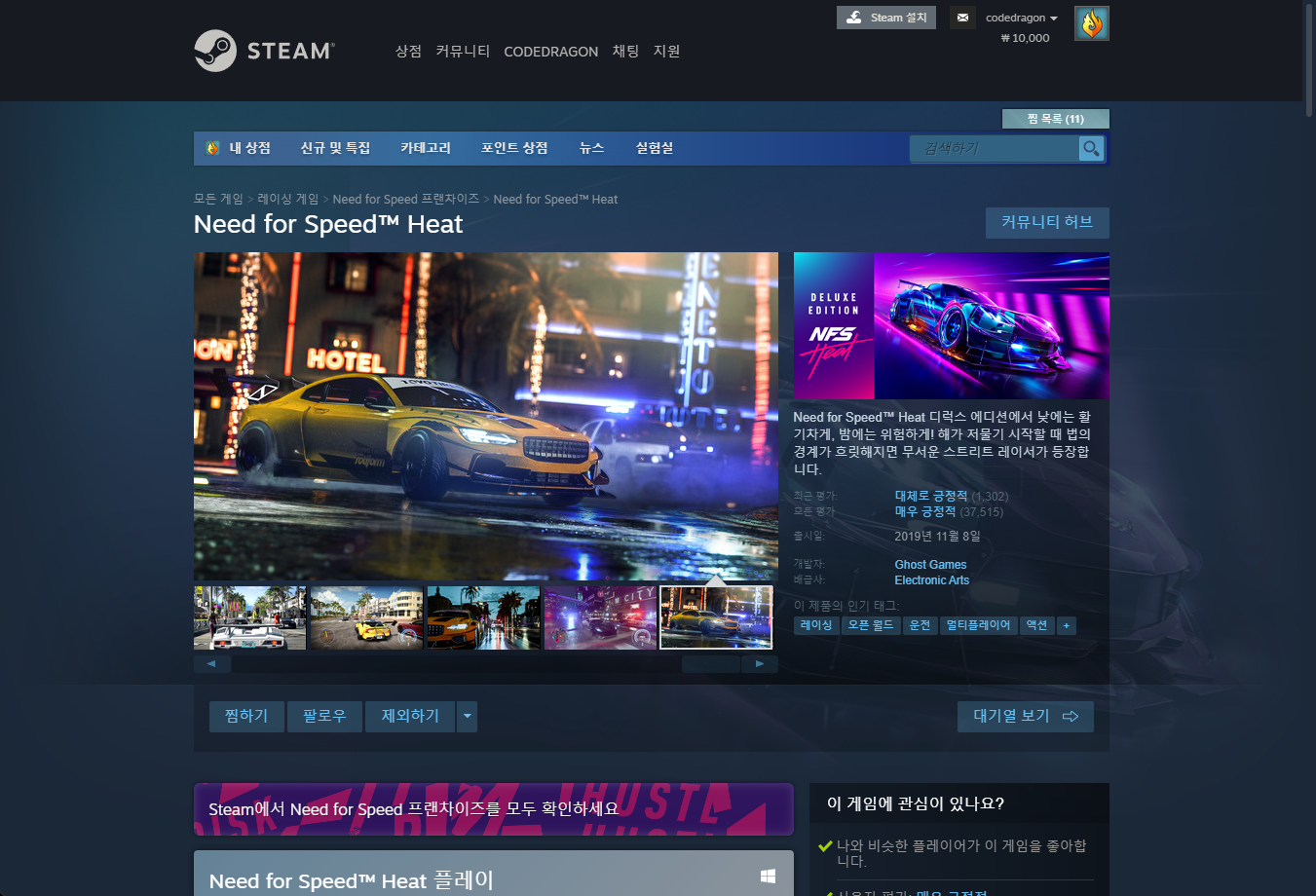Open the 신규 및 특집 tab
Viewport: 1316px width, 896px height.
tap(335, 148)
